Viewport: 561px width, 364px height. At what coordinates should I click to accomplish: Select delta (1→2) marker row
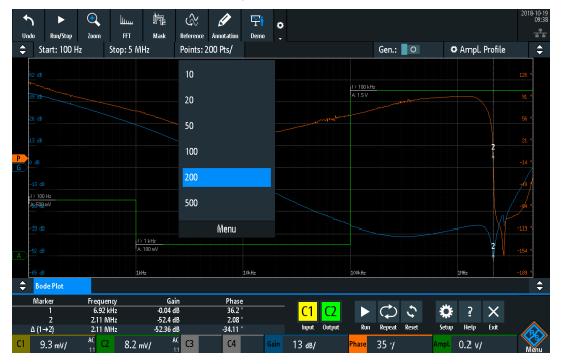pyautogui.click(x=149, y=329)
